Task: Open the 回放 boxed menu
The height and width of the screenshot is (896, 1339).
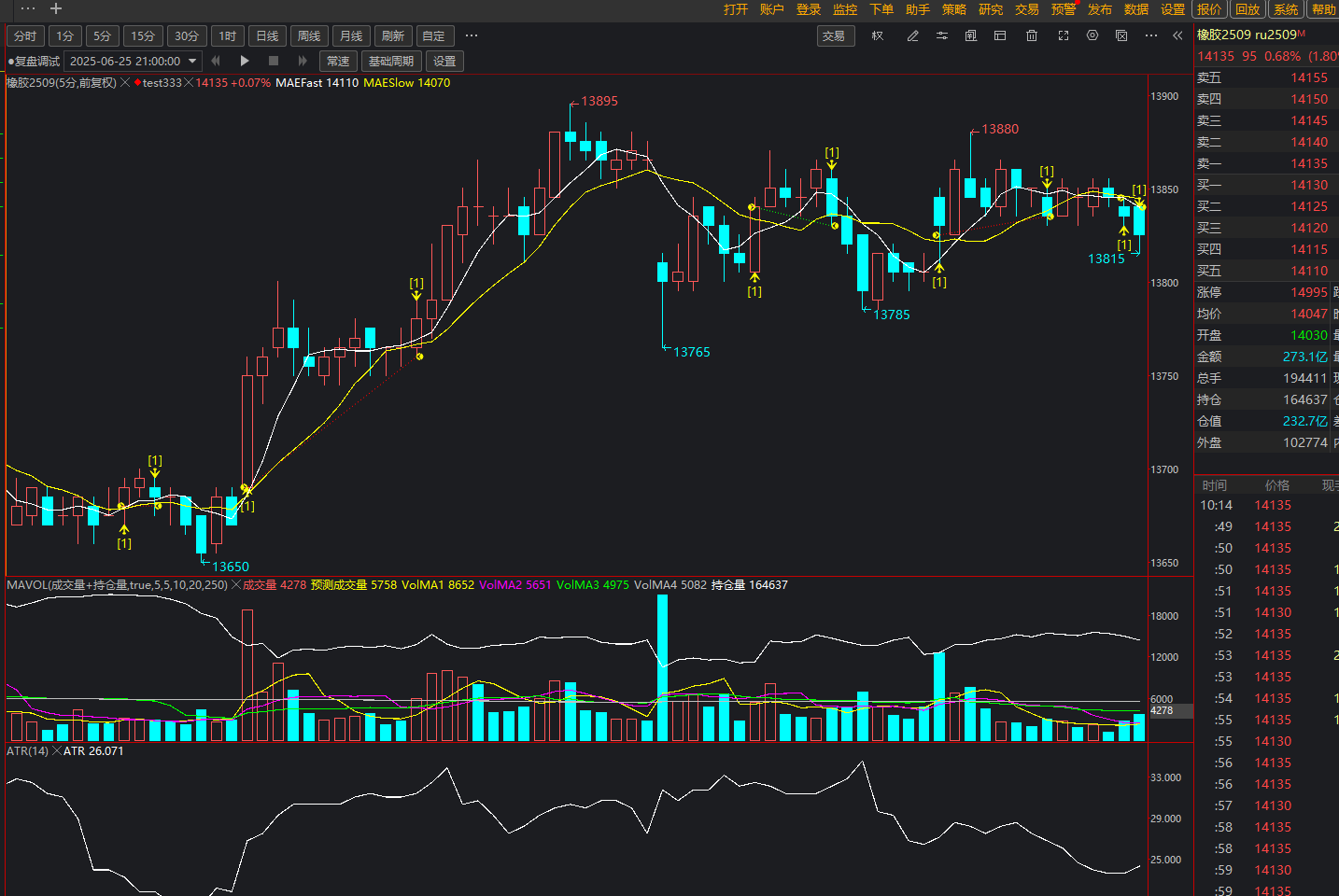Action: 1247,9
